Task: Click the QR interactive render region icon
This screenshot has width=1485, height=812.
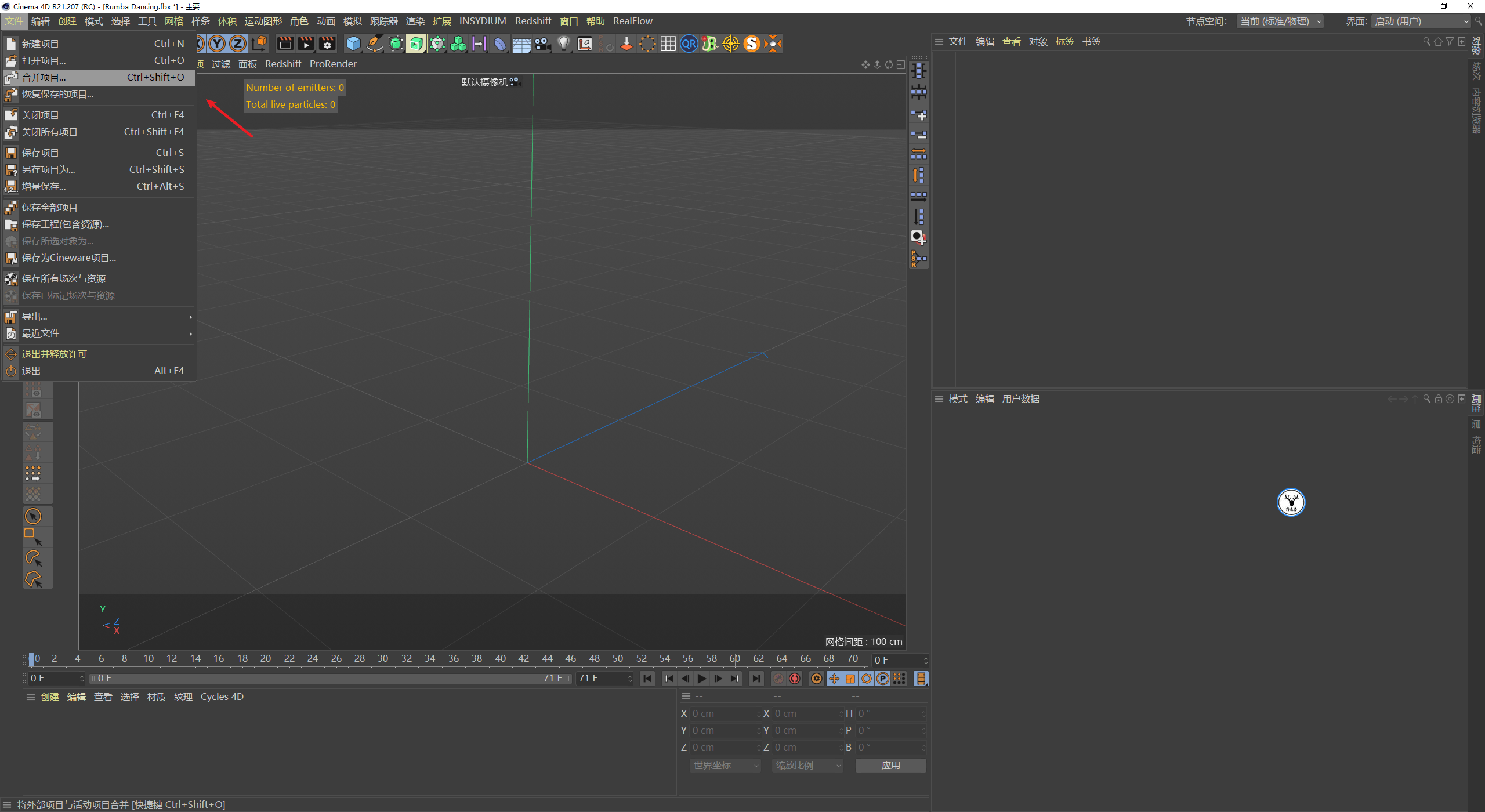Action: (x=689, y=43)
